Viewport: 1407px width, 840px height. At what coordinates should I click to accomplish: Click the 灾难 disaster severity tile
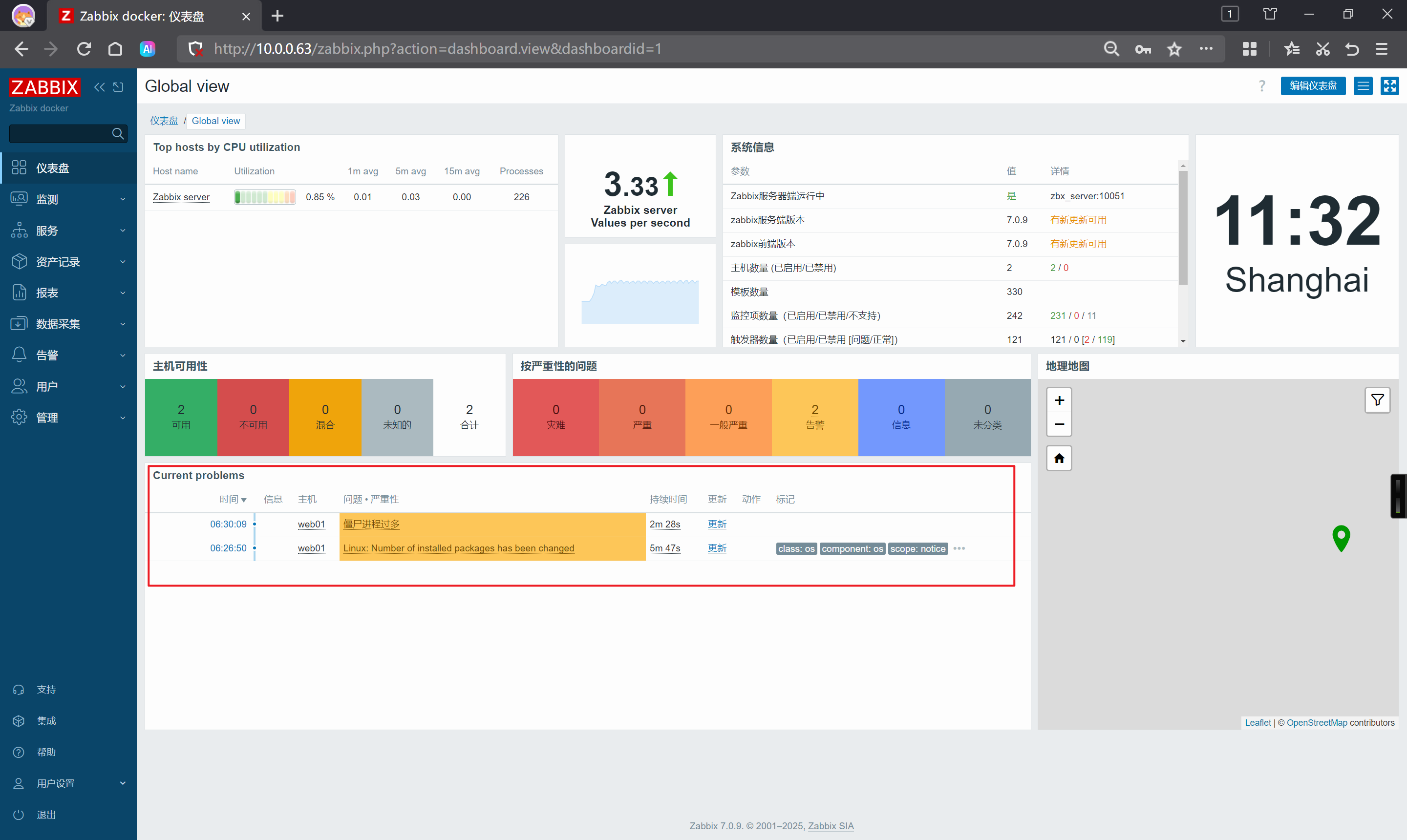pyautogui.click(x=555, y=417)
